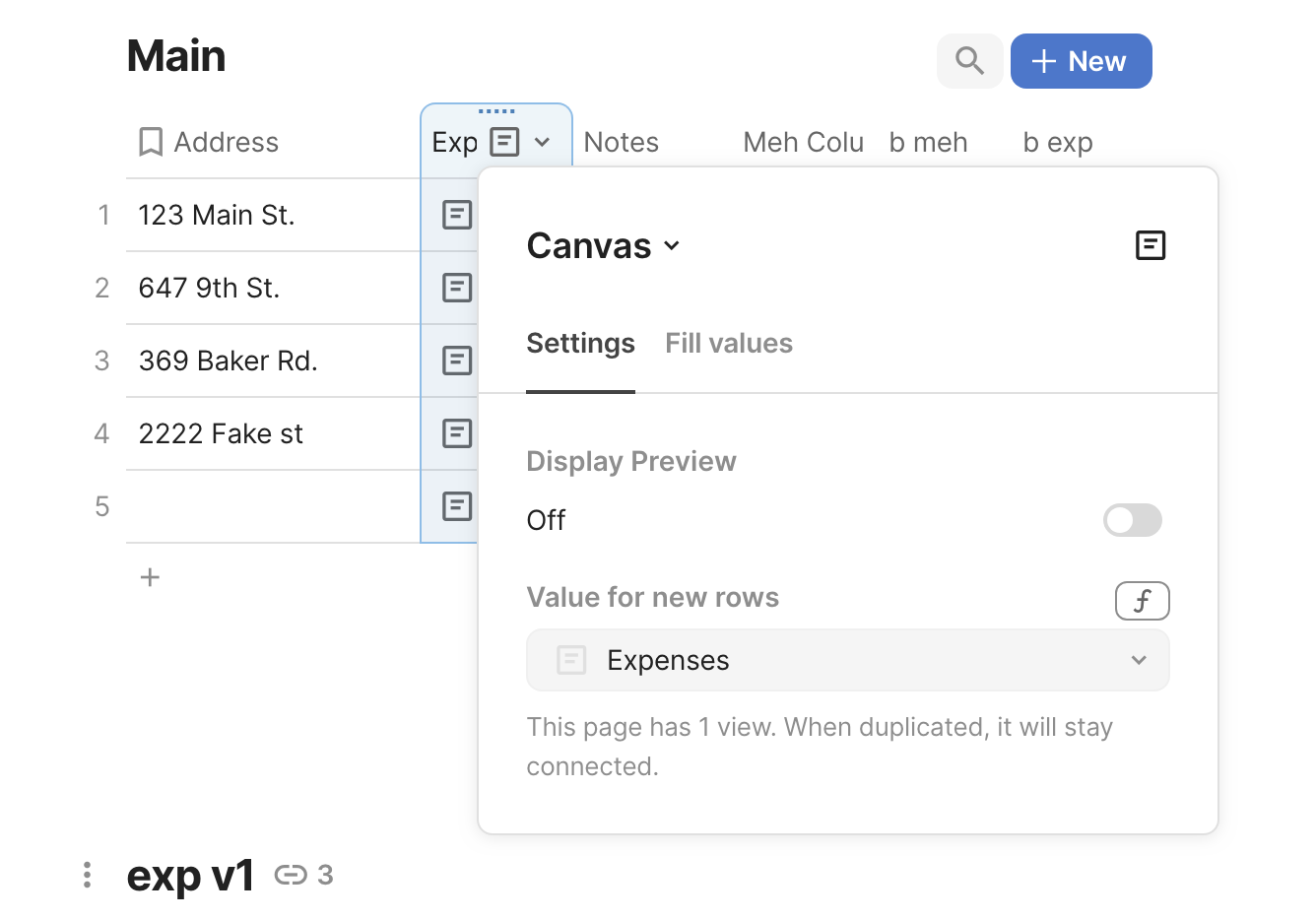
Task: Add a new row with plus button
Action: point(150,577)
